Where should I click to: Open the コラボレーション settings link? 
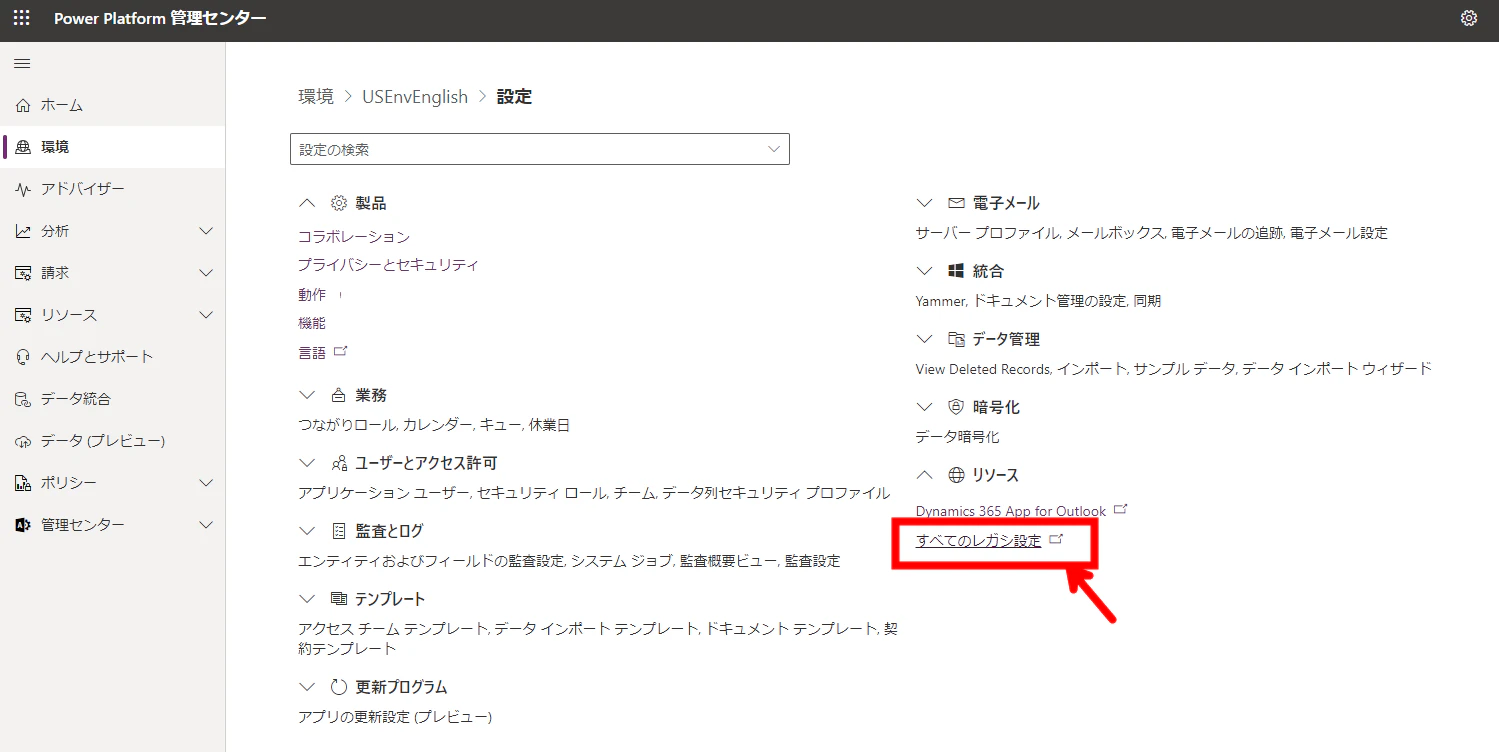[x=354, y=237]
